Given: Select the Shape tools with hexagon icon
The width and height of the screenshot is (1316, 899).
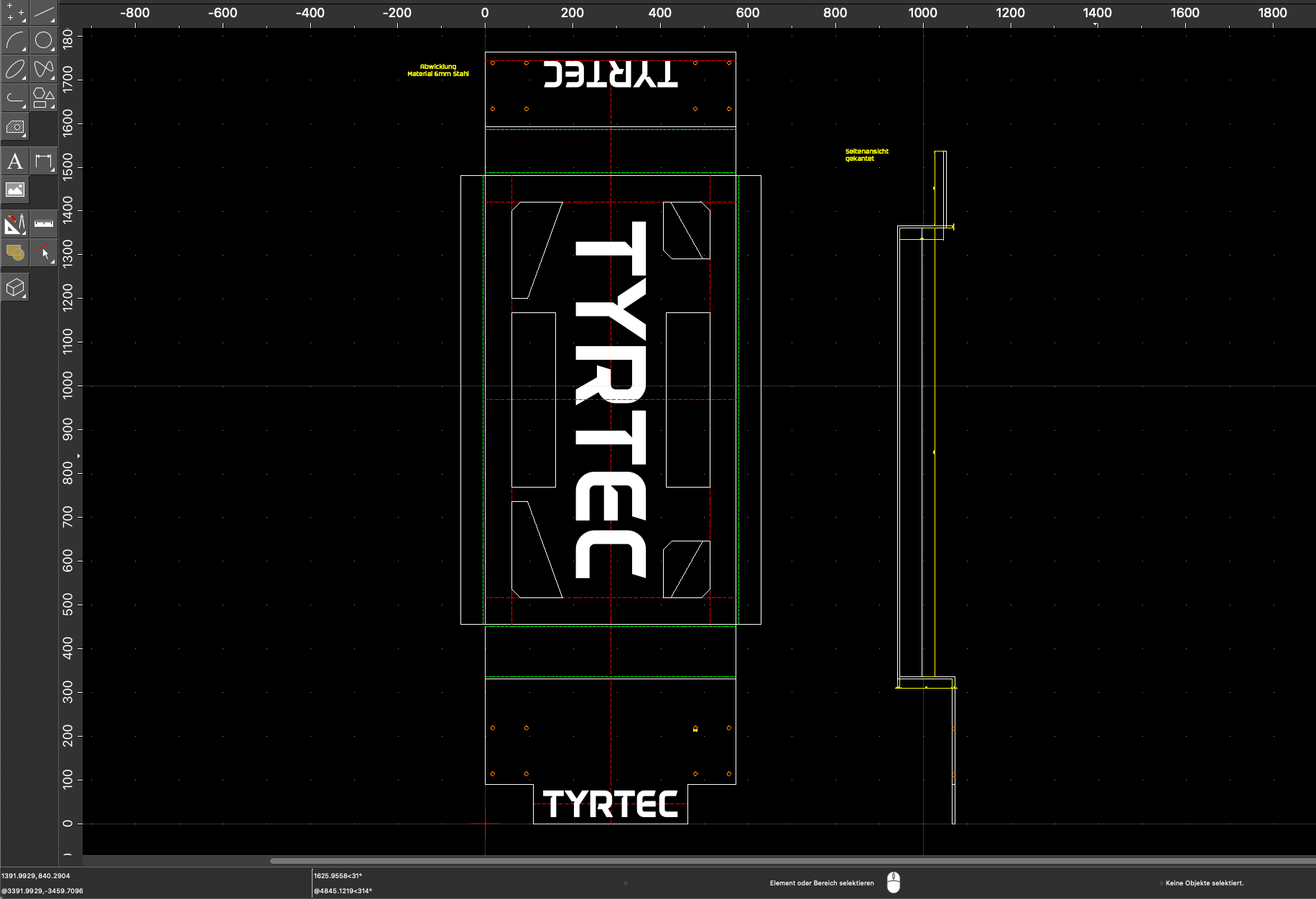Looking at the screenshot, I should coord(44,98).
